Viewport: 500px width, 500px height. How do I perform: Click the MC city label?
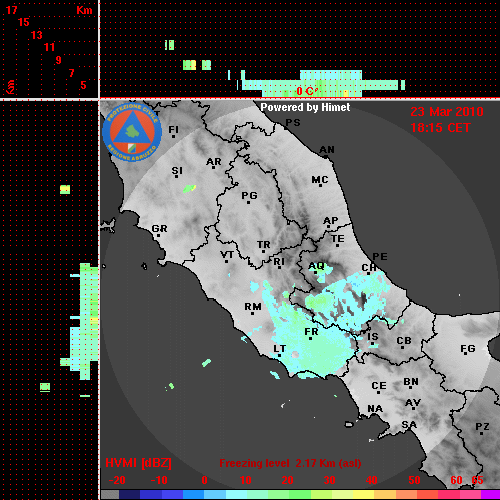pyautogui.click(x=320, y=180)
